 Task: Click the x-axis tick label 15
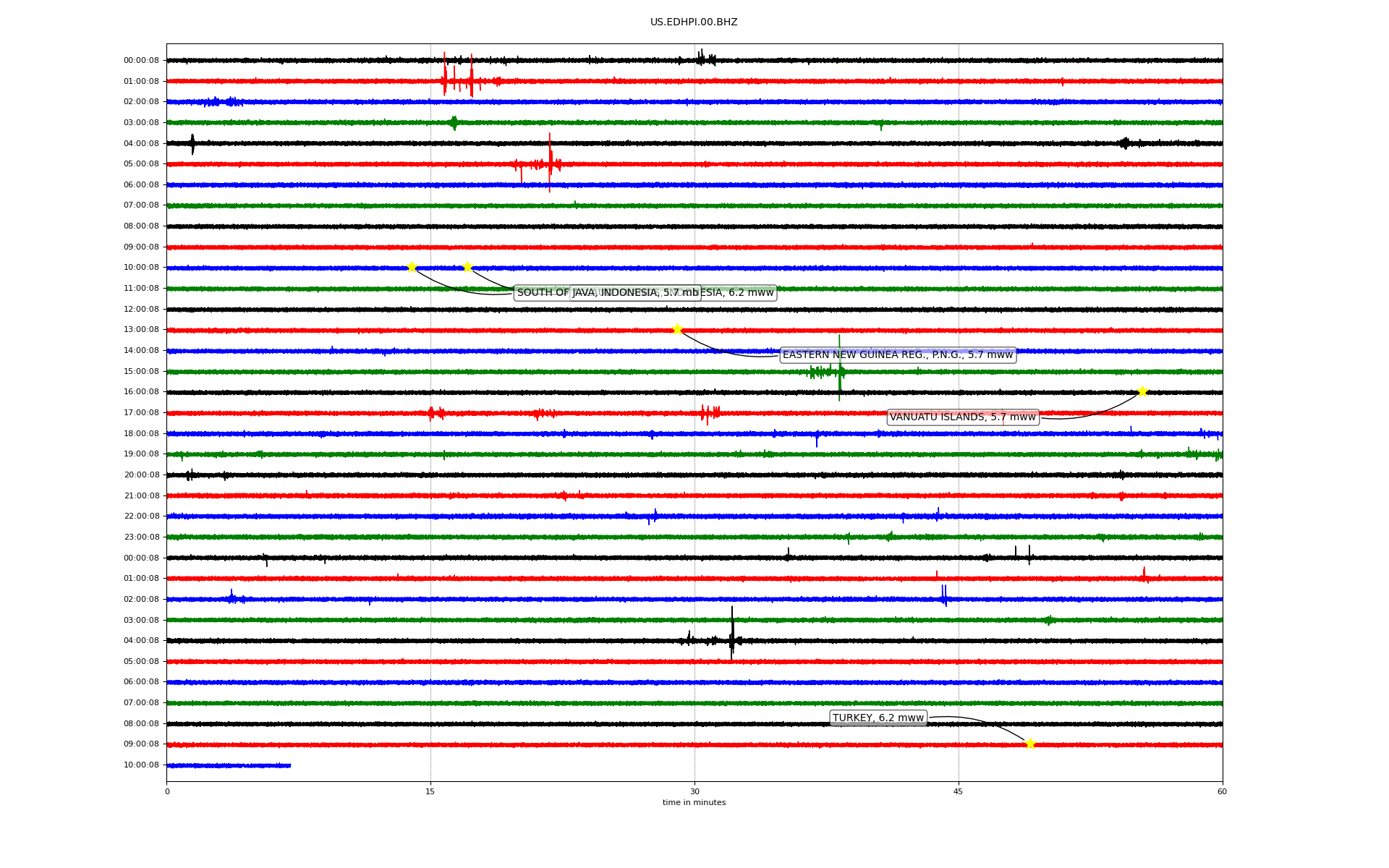(x=430, y=791)
